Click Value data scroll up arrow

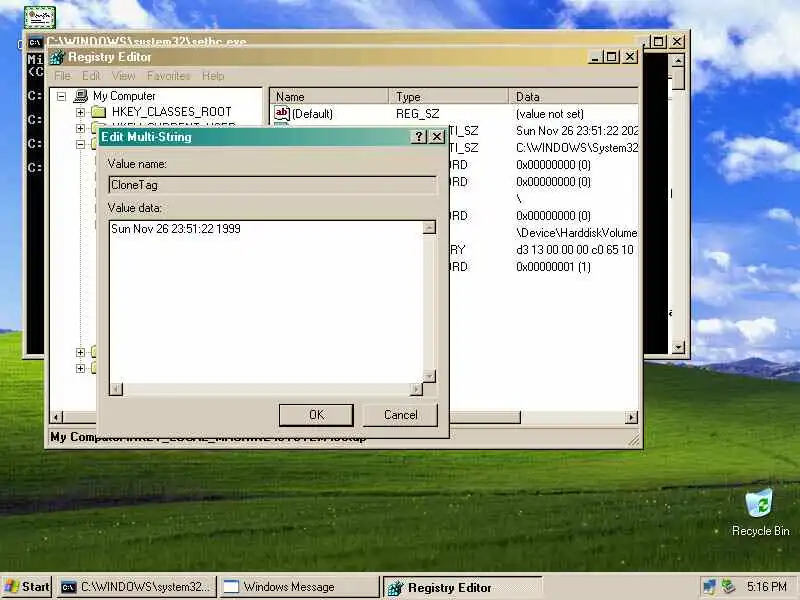click(429, 228)
